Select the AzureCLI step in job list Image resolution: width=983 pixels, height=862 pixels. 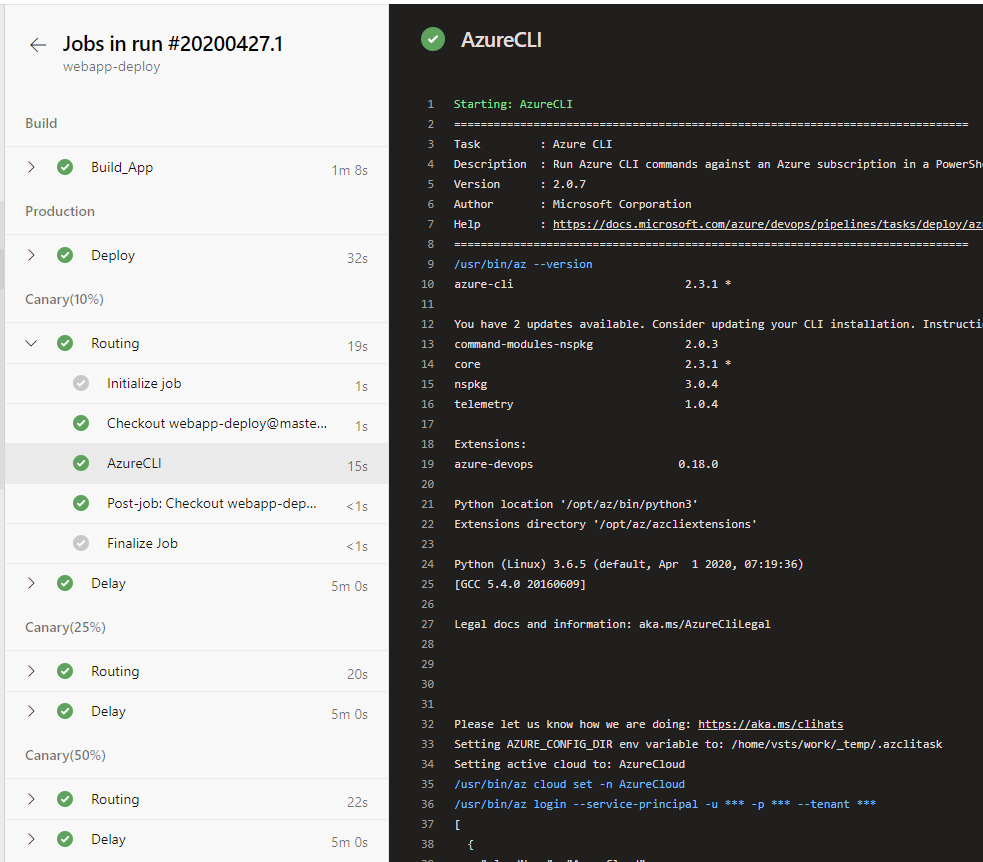point(197,464)
